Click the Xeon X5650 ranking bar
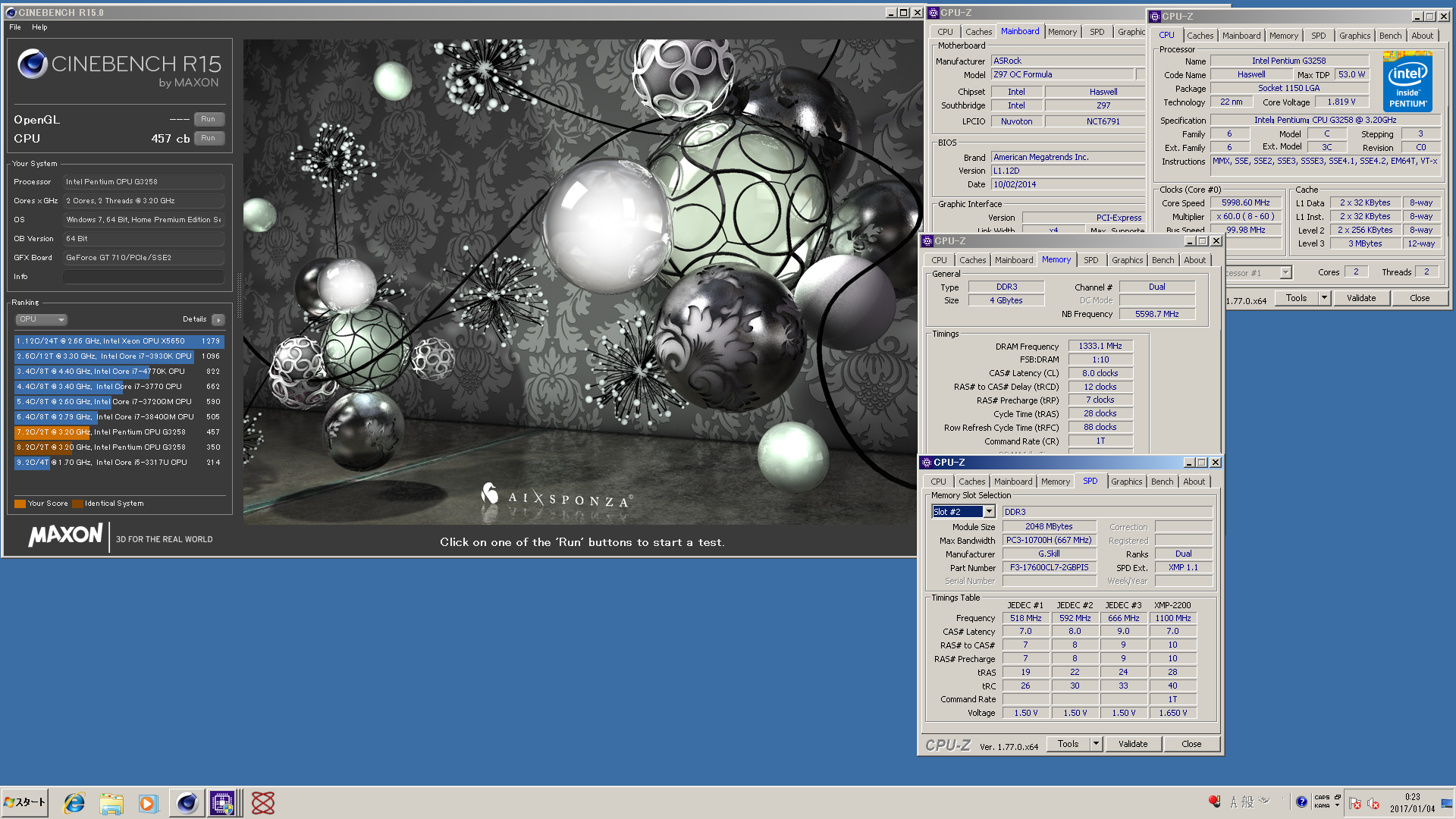Screen dimensions: 1456x819 point(119,341)
